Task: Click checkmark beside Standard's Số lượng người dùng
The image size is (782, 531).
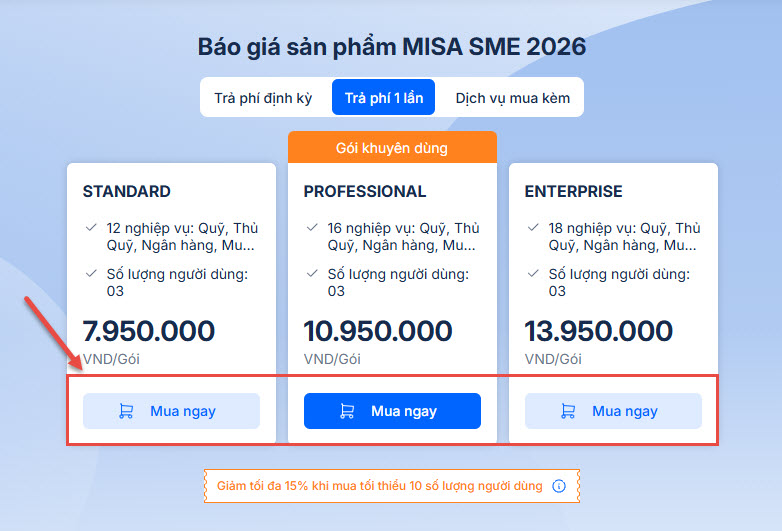Action: coord(92,273)
